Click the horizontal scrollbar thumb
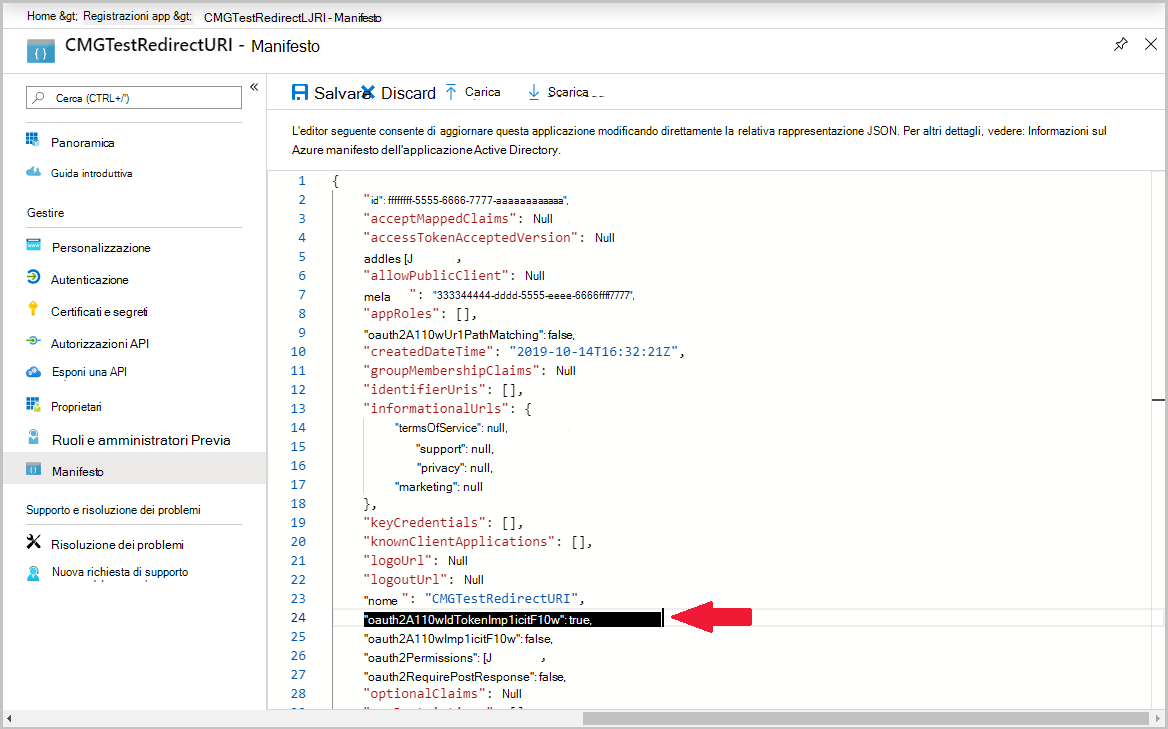Screen dimensions: 1168x729 pyautogui.click(x=864, y=719)
